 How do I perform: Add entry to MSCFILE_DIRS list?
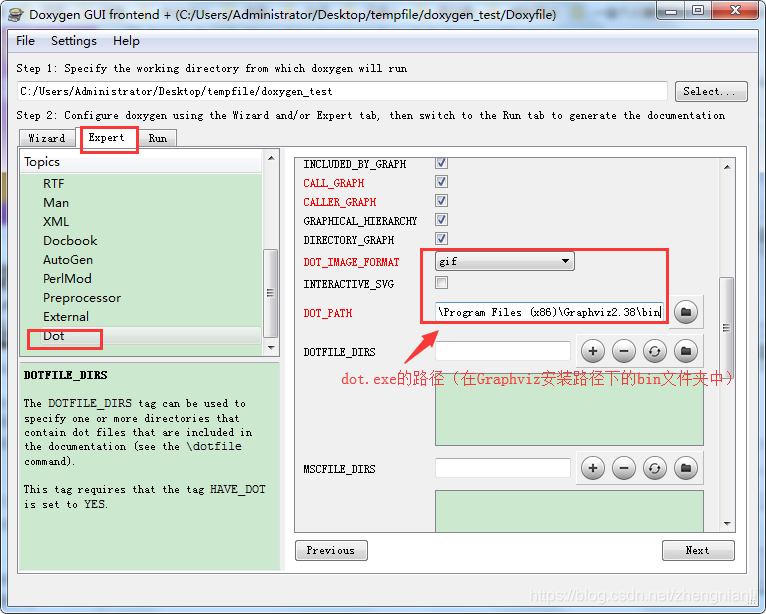(x=593, y=468)
